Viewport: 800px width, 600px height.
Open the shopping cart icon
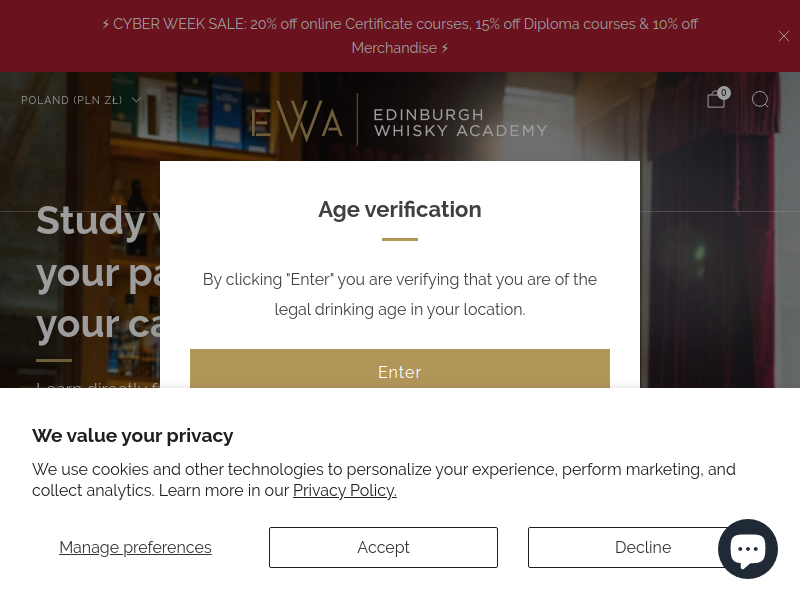(x=716, y=99)
